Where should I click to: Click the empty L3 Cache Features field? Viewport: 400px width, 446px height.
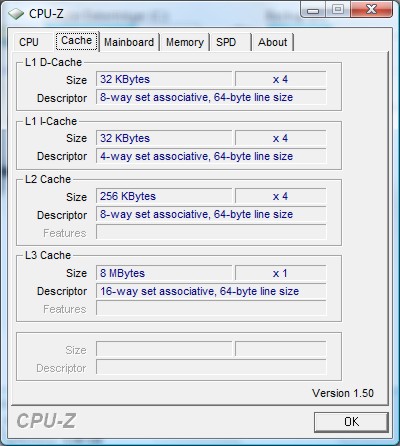[x=211, y=308]
